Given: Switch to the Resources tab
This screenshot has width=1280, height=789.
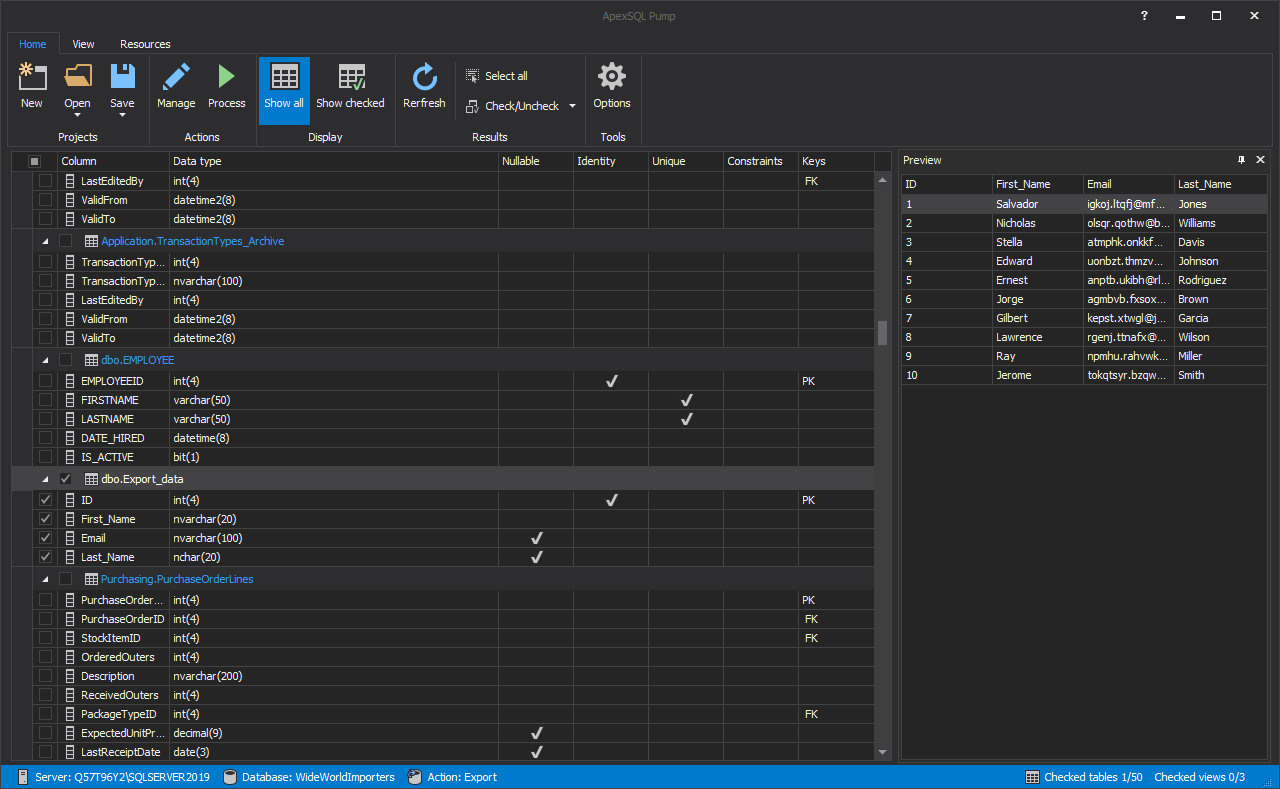Looking at the screenshot, I should click(x=145, y=44).
